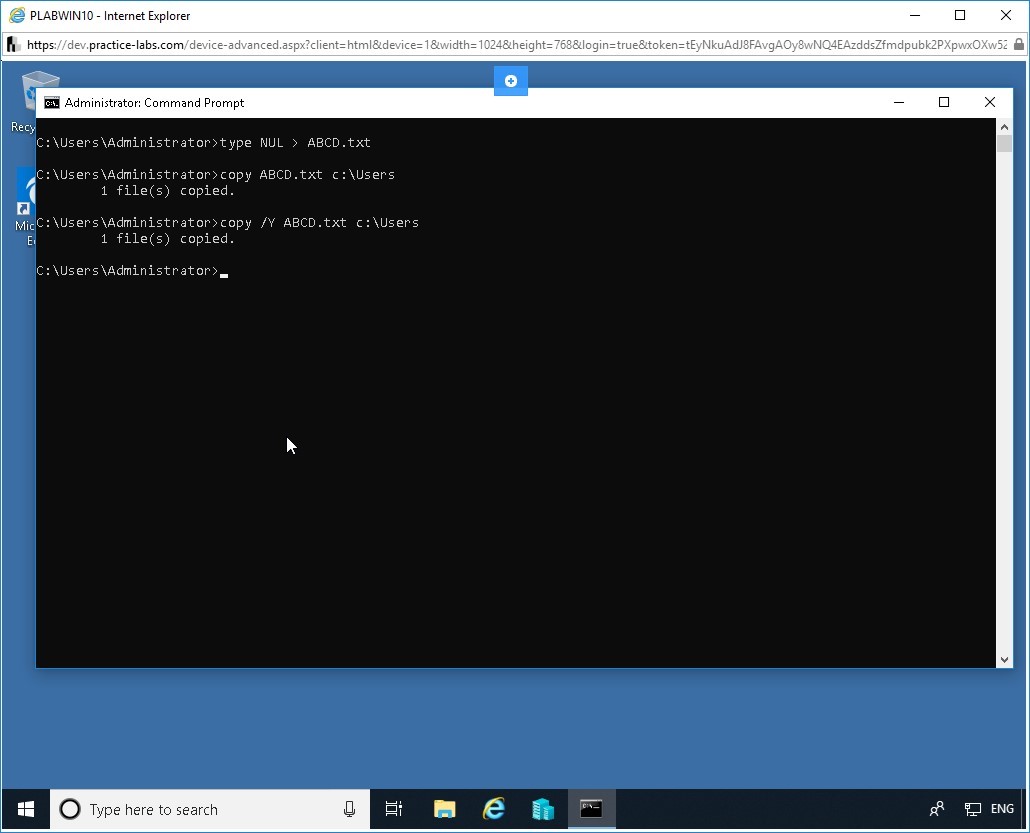Click the console scrollbar down arrow
Screen dimensions: 1030x833
click(1004, 660)
